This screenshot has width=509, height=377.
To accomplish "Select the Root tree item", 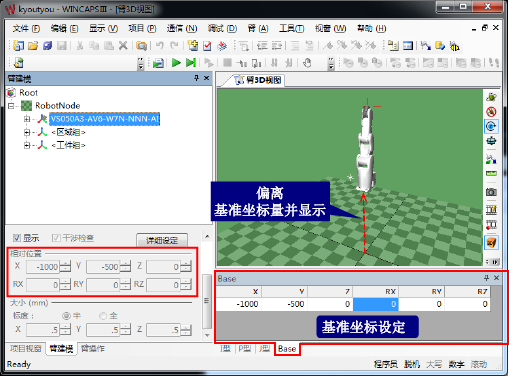I will [28, 93].
